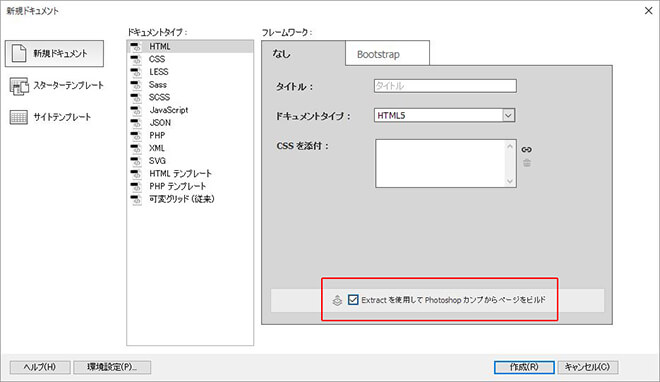This screenshot has height=382, width=660.
Task: Click the file icon beside CSS
Action: [136, 59]
